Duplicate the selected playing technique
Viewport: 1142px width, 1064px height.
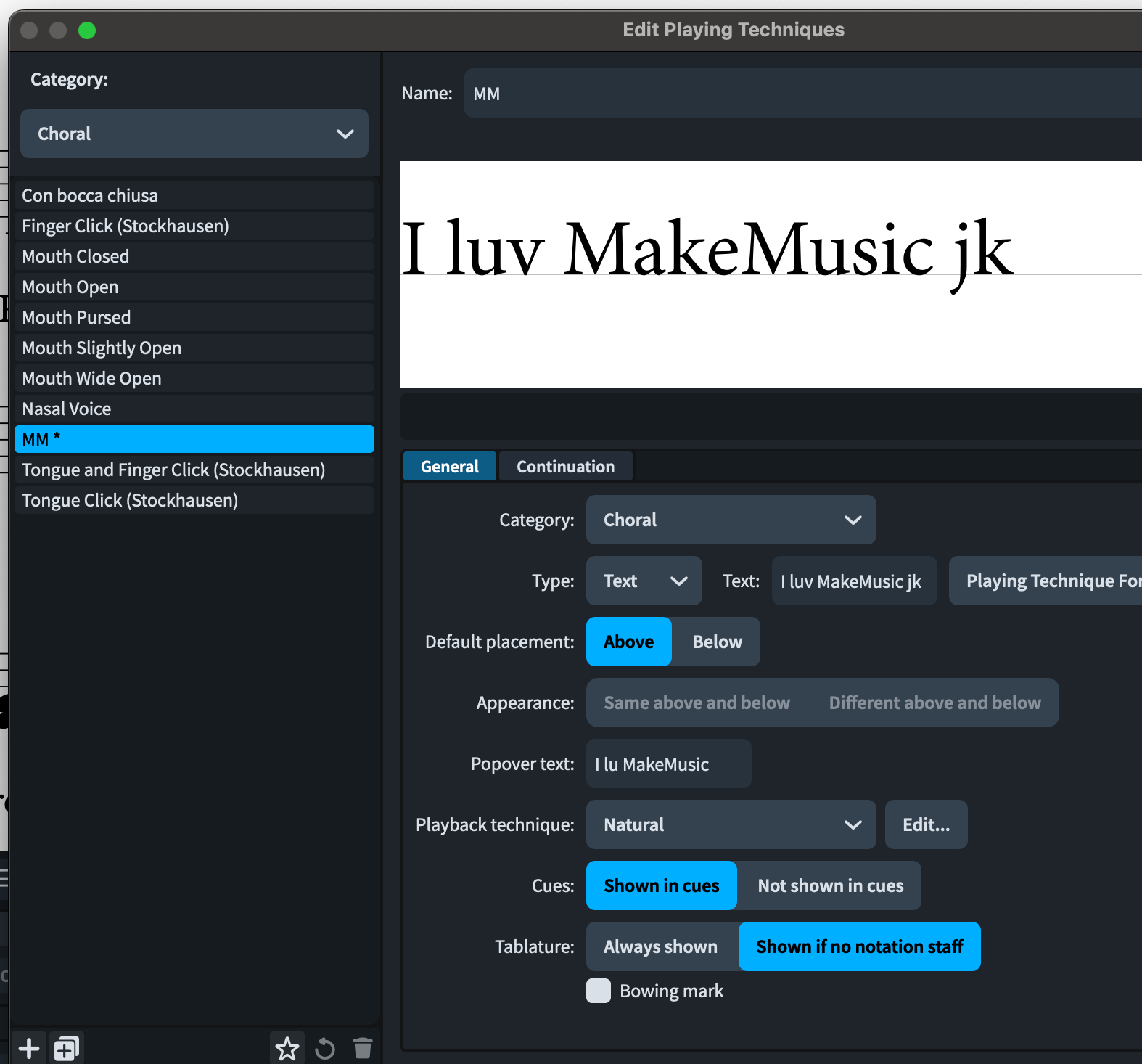click(x=67, y=1048)
